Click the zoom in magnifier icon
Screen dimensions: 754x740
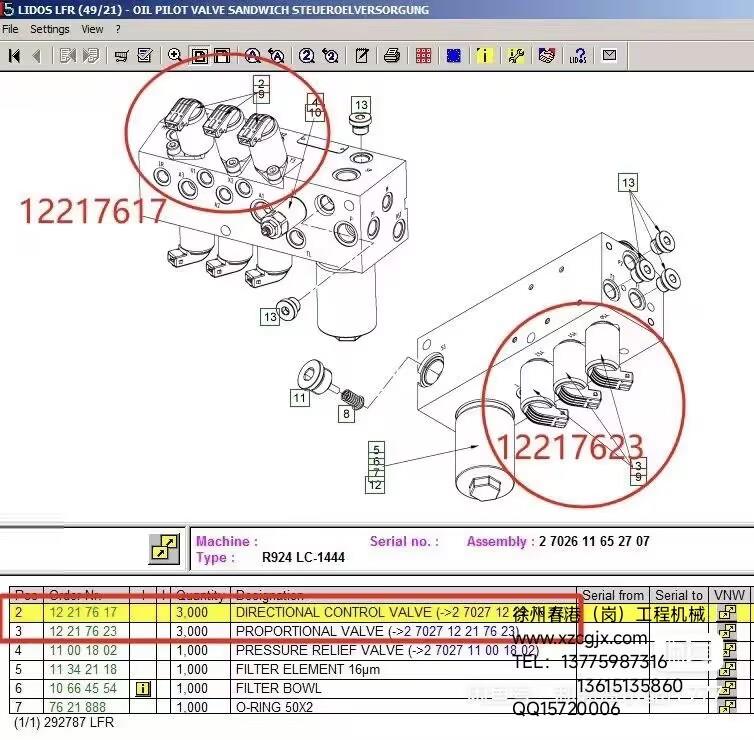click(175, 55)
